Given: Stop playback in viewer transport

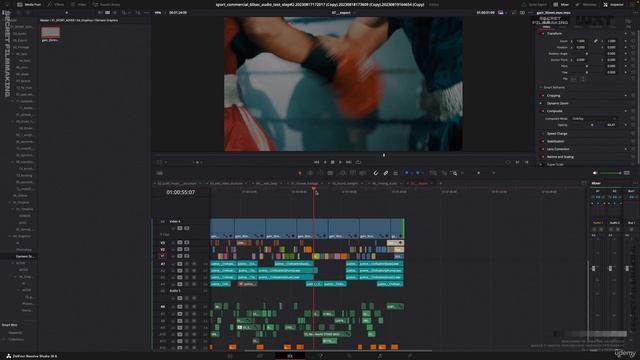Looking at the screenshot, I should tap(333, 162).
